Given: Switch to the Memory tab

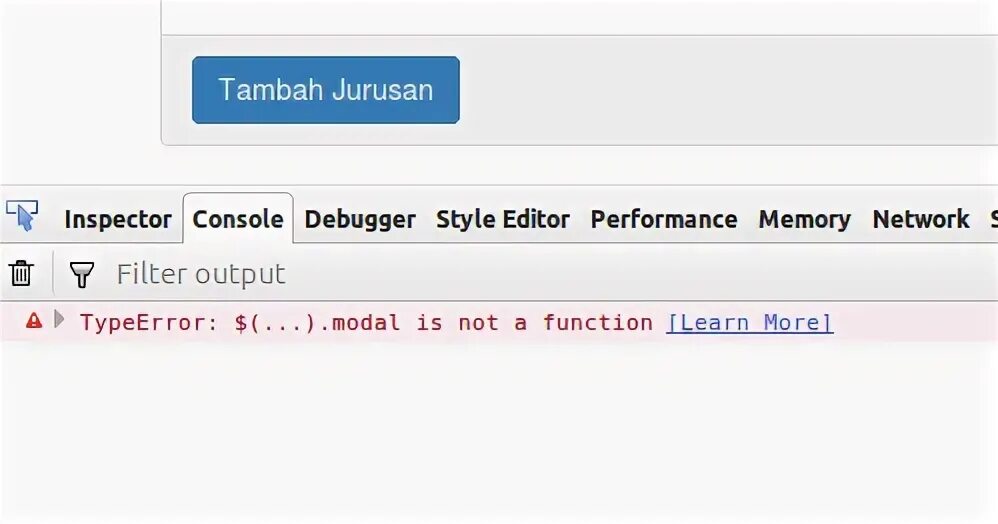Looking at the screenshot, I should pyautogui.click(x=804, y=219).
